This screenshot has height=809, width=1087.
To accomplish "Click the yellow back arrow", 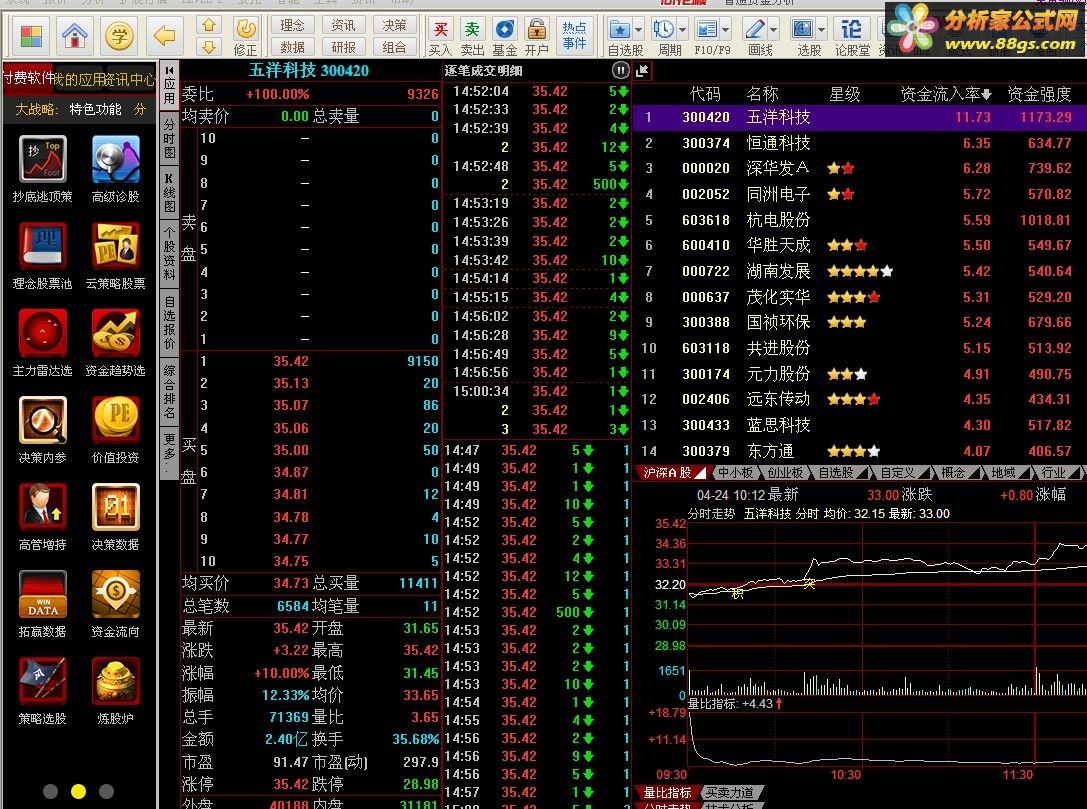I will (164, 35).
